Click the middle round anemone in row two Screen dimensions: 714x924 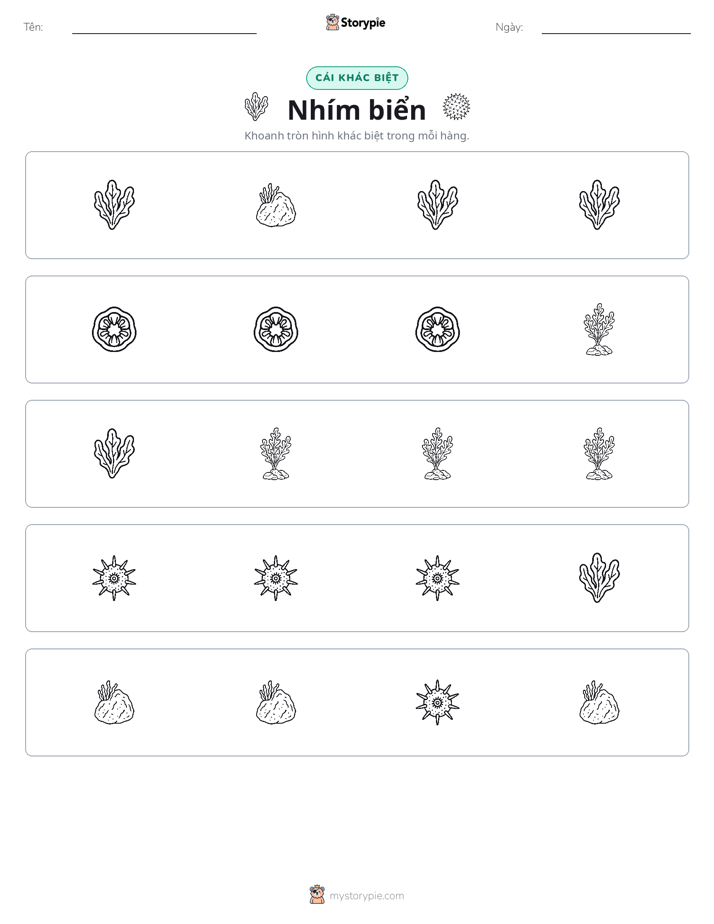click(x=276, y=329)
